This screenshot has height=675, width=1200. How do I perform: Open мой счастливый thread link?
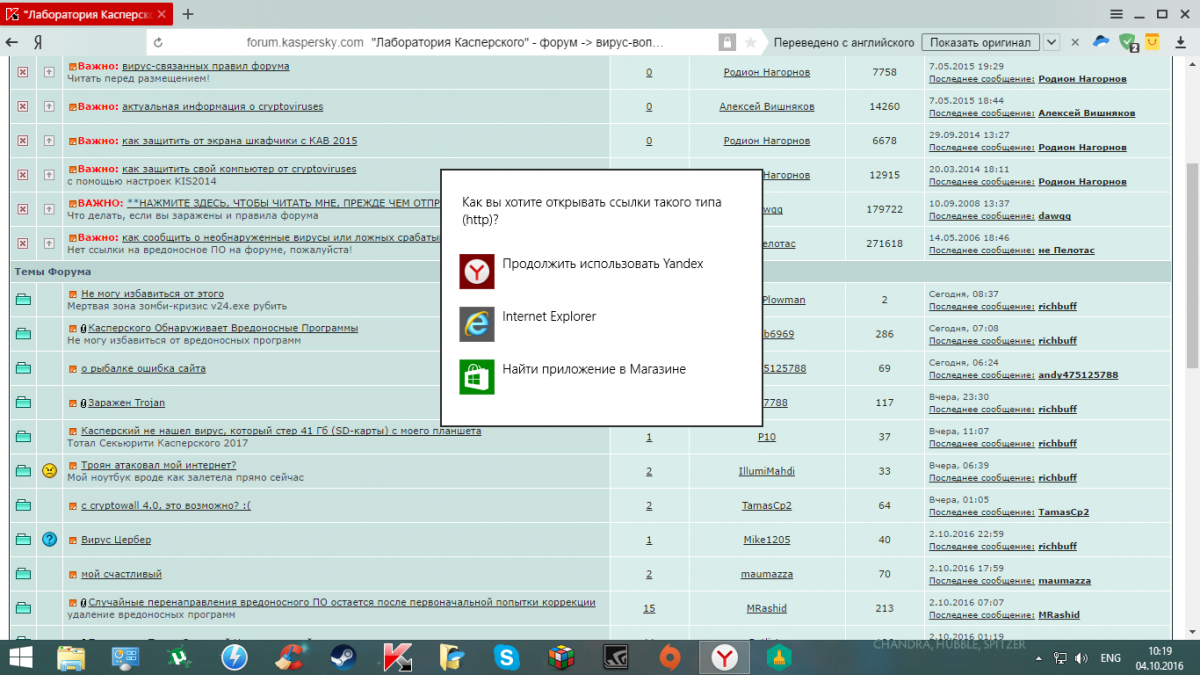click(121, 574)
